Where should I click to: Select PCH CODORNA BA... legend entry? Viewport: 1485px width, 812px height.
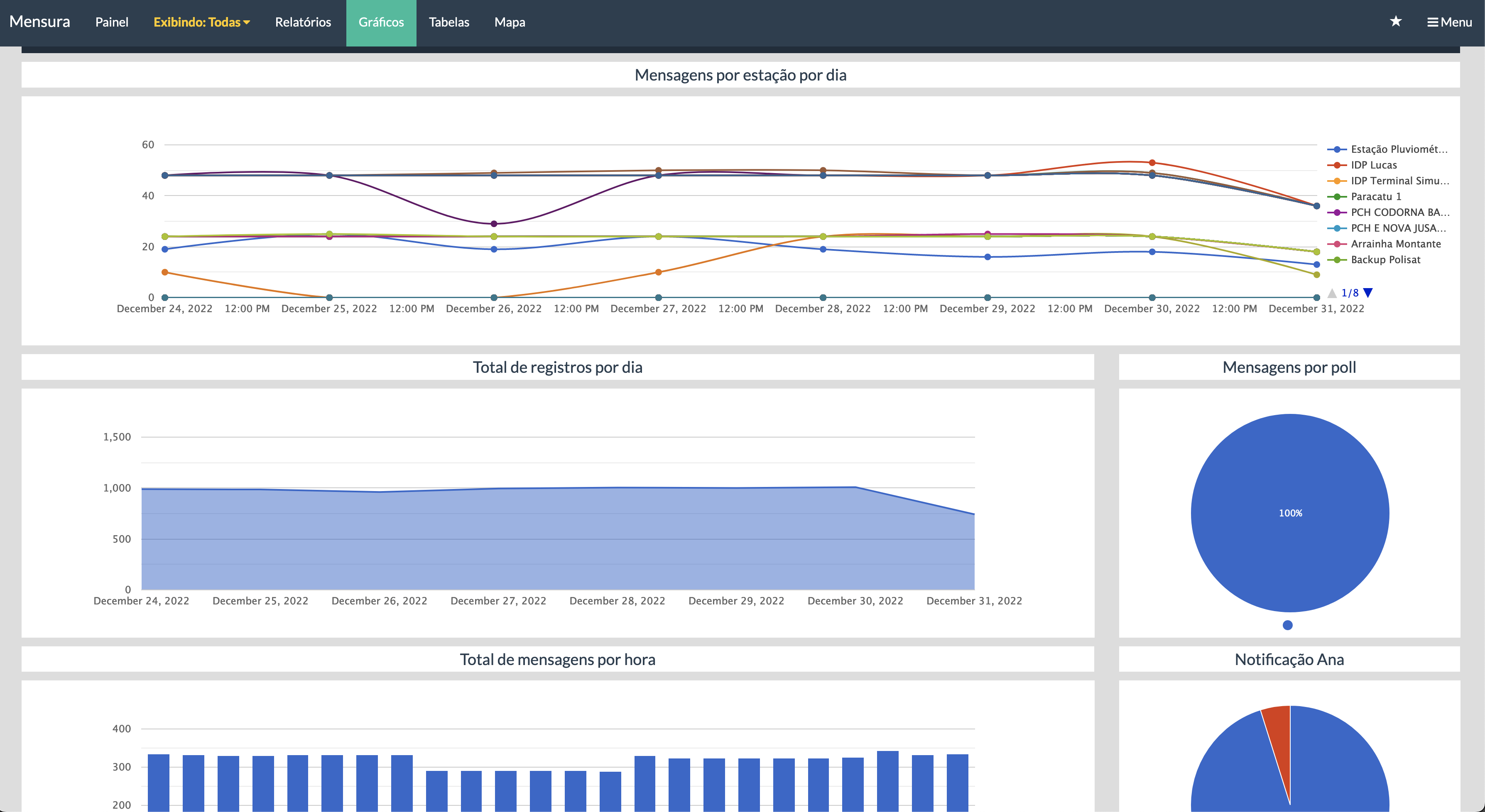click(x=1388, y=213)
